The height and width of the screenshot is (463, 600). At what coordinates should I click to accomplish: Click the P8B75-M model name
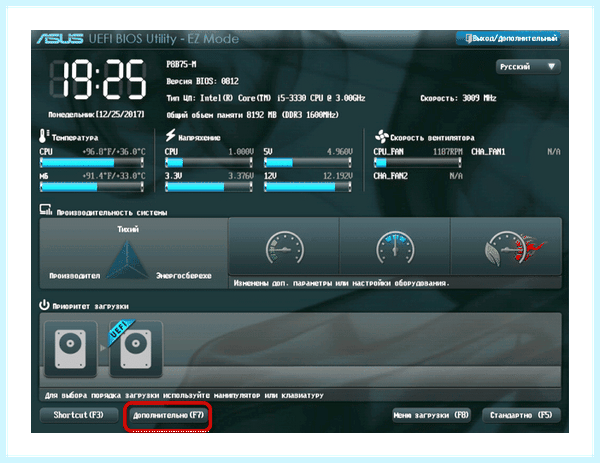click(181, 64)
